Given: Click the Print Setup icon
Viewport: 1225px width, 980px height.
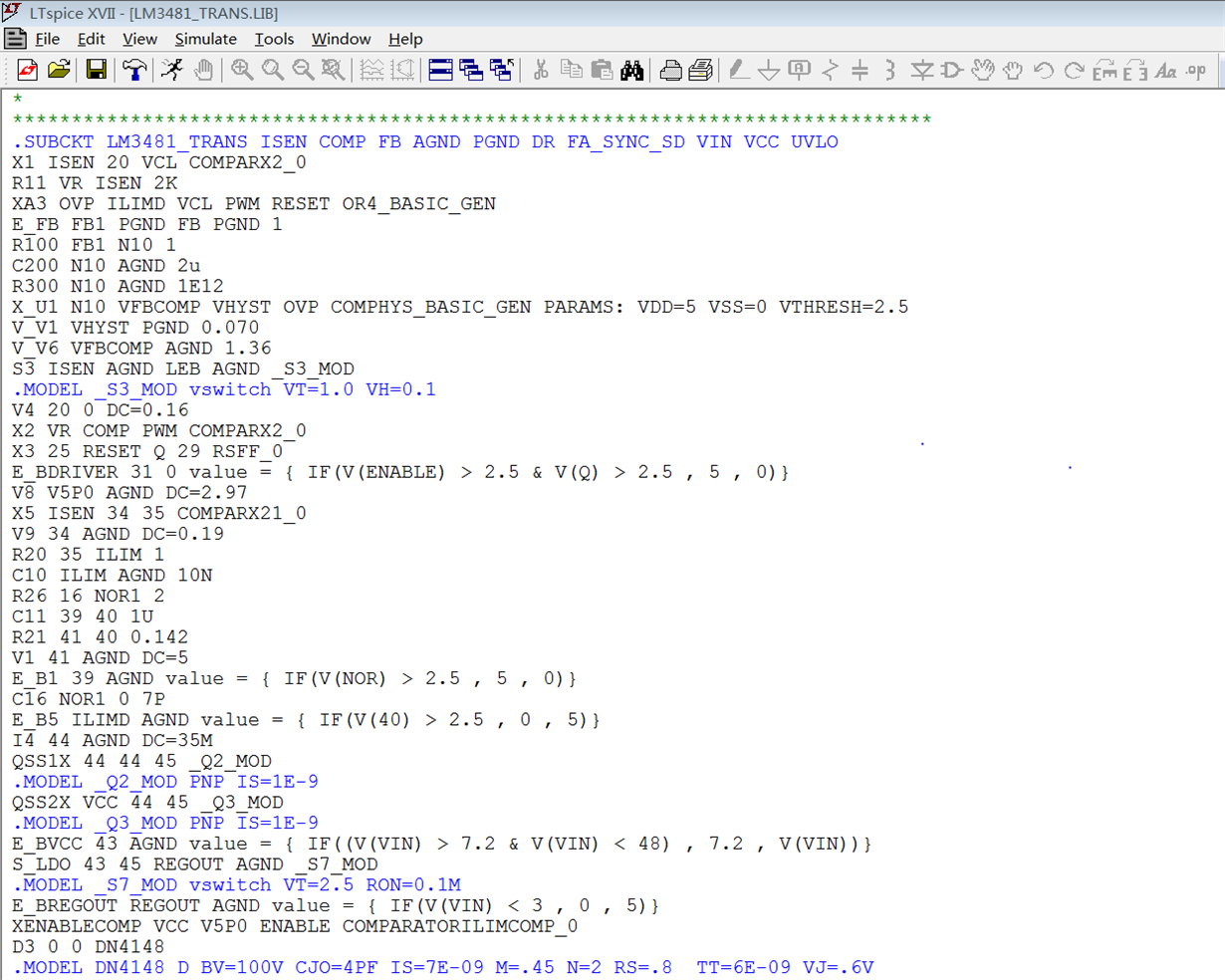Looking at the screenshot, I should (x=670, y=70).
